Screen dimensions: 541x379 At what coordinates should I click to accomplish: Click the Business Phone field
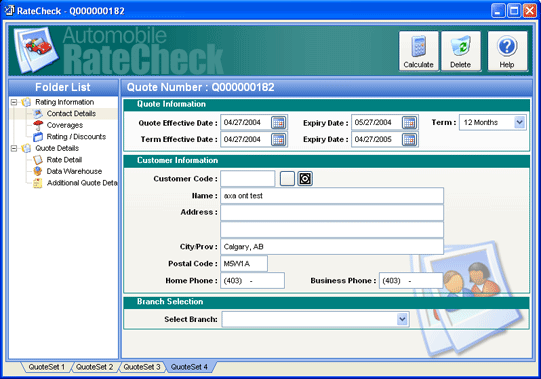coord(411,281)
